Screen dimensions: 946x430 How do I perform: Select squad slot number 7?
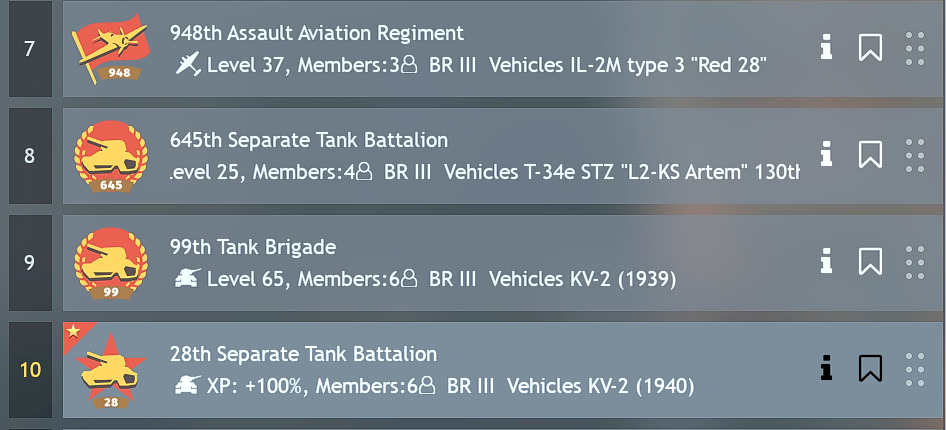click(30, 49)
